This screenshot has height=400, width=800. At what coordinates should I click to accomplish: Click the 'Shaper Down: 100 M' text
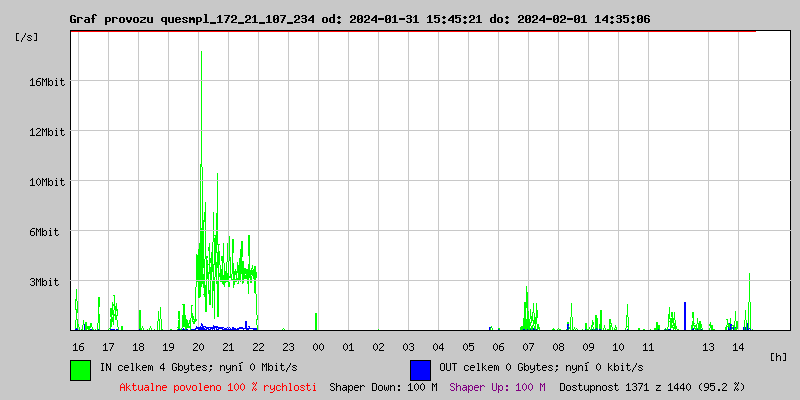click(383, 387)
